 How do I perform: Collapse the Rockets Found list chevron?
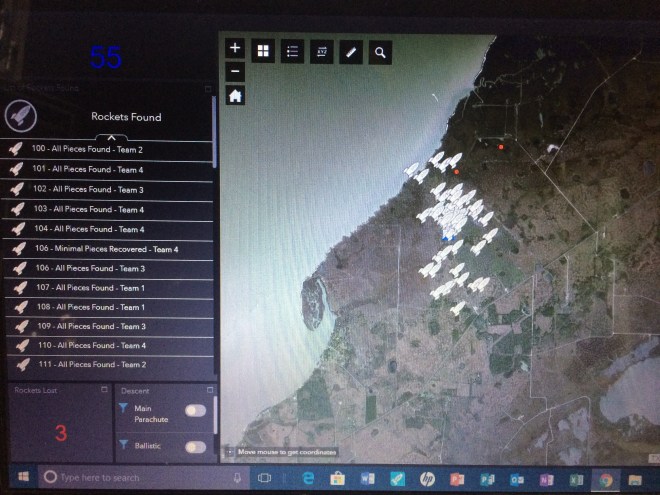coord(111,136)
